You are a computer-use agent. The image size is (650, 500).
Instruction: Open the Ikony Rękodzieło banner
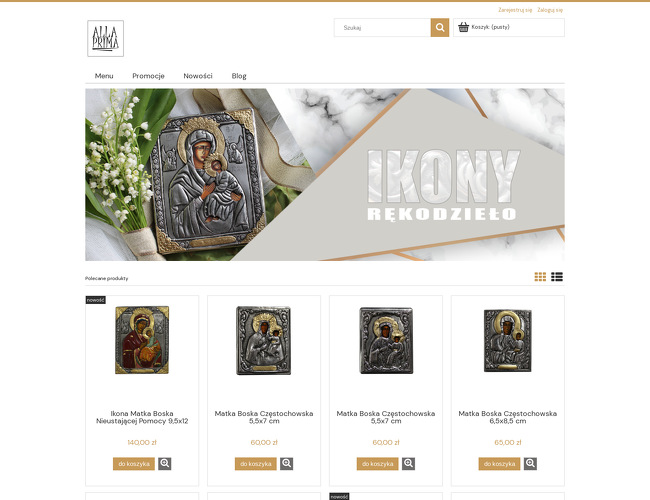pos(325,175)
